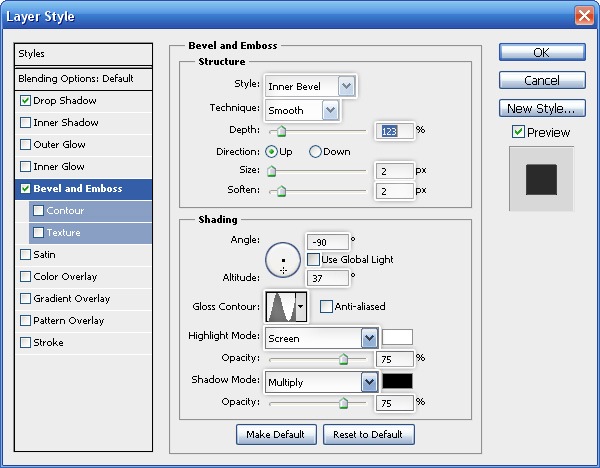Check the Inner Glow checkbox
The height and width of the screenshot is (468, 600).
[x=25, y=167]
